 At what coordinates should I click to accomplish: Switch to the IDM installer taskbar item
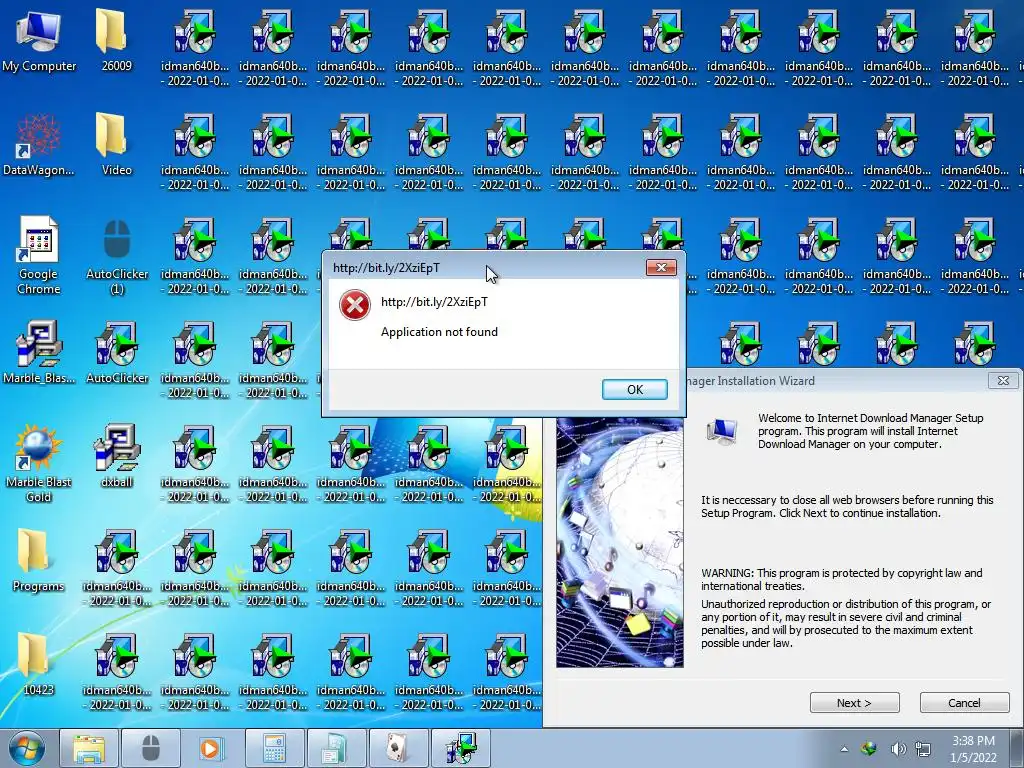click(x=460, y=748)
